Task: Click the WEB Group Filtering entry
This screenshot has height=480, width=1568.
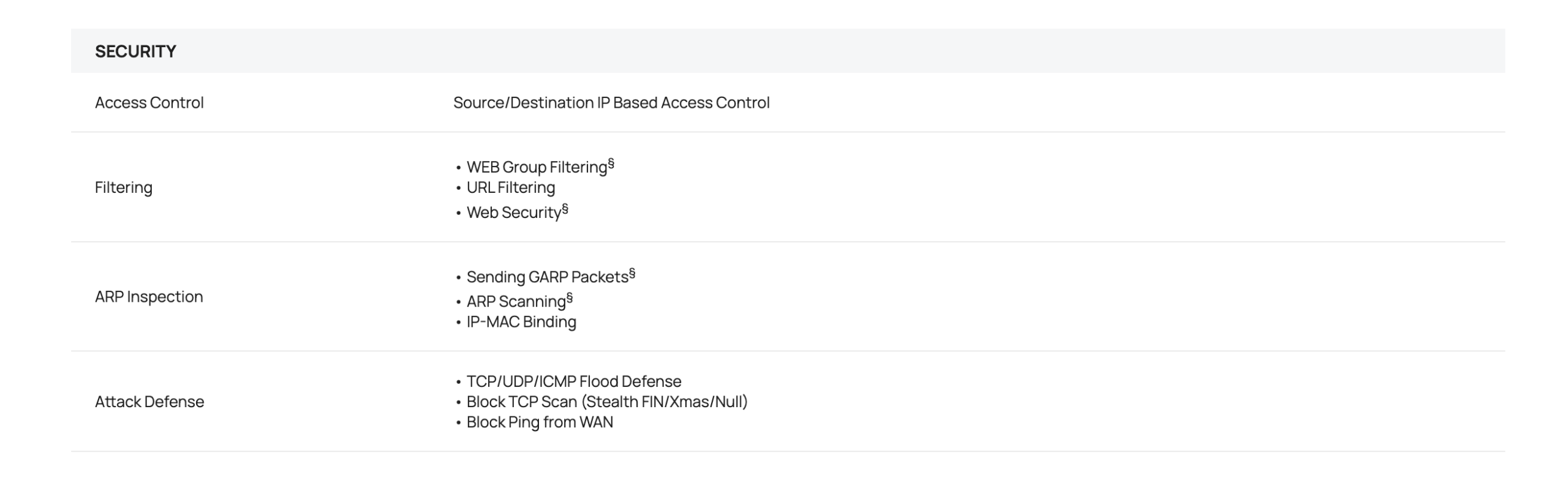Action: point(536,167)
